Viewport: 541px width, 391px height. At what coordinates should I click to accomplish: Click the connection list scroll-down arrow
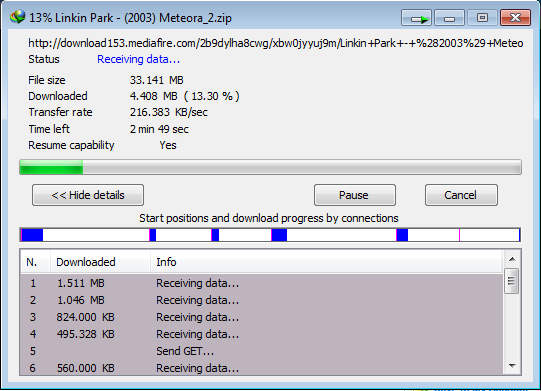click(512, 366)
